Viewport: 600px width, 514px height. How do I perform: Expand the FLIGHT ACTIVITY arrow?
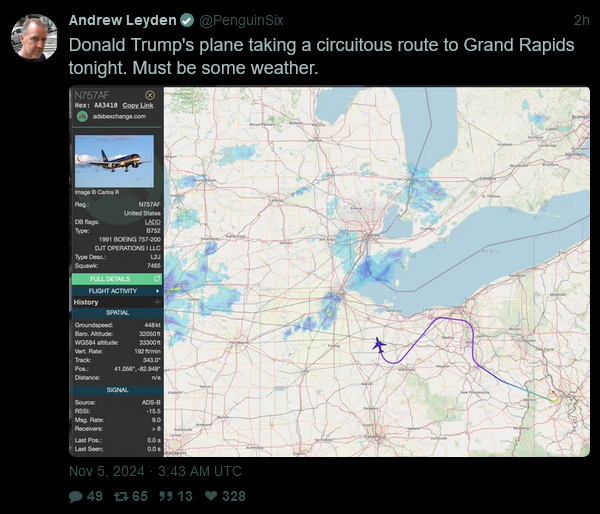(x=157, y=291)
